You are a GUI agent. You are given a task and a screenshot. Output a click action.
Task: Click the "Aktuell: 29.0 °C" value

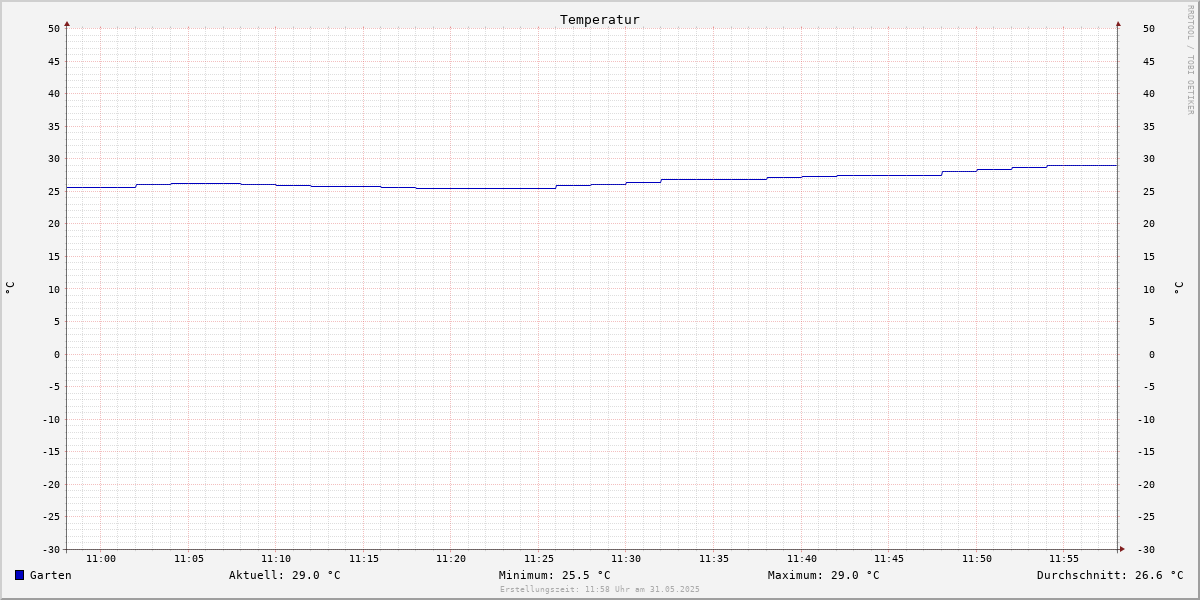tap(284, 575)
